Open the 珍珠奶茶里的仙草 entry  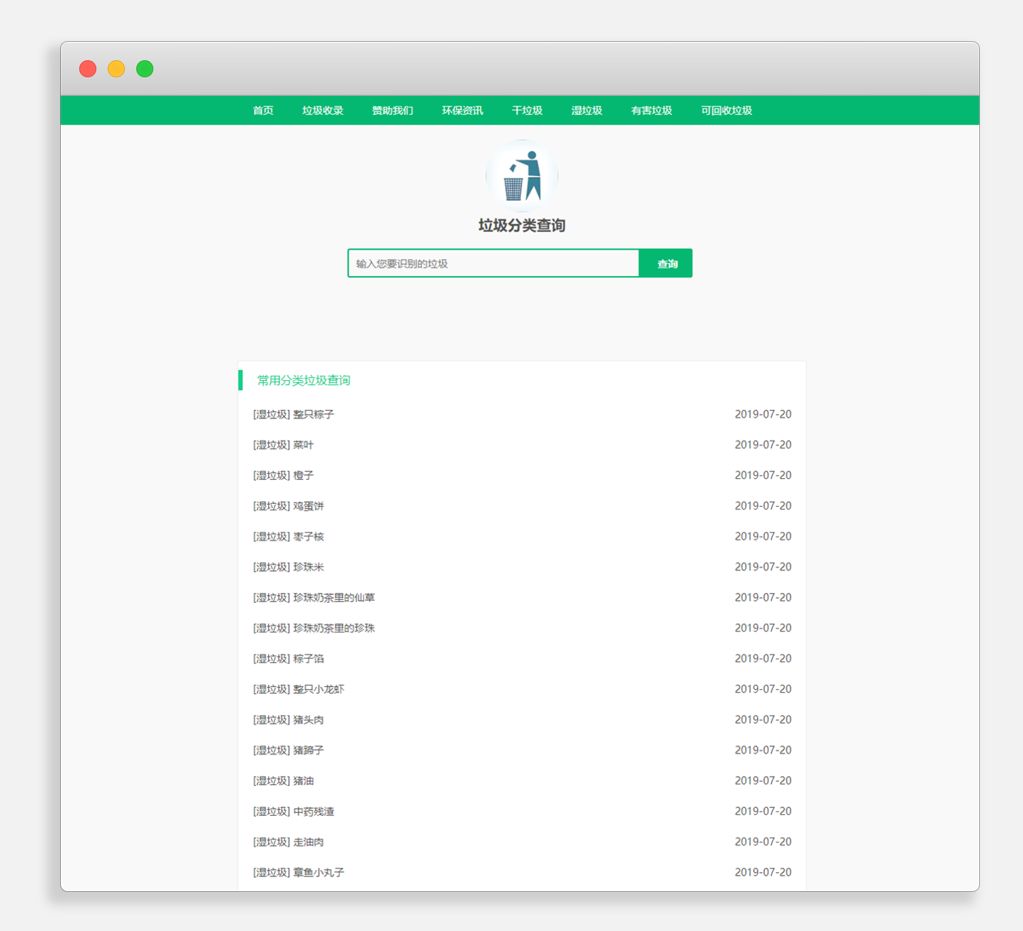pyautogui.click(x=314, y=598)
